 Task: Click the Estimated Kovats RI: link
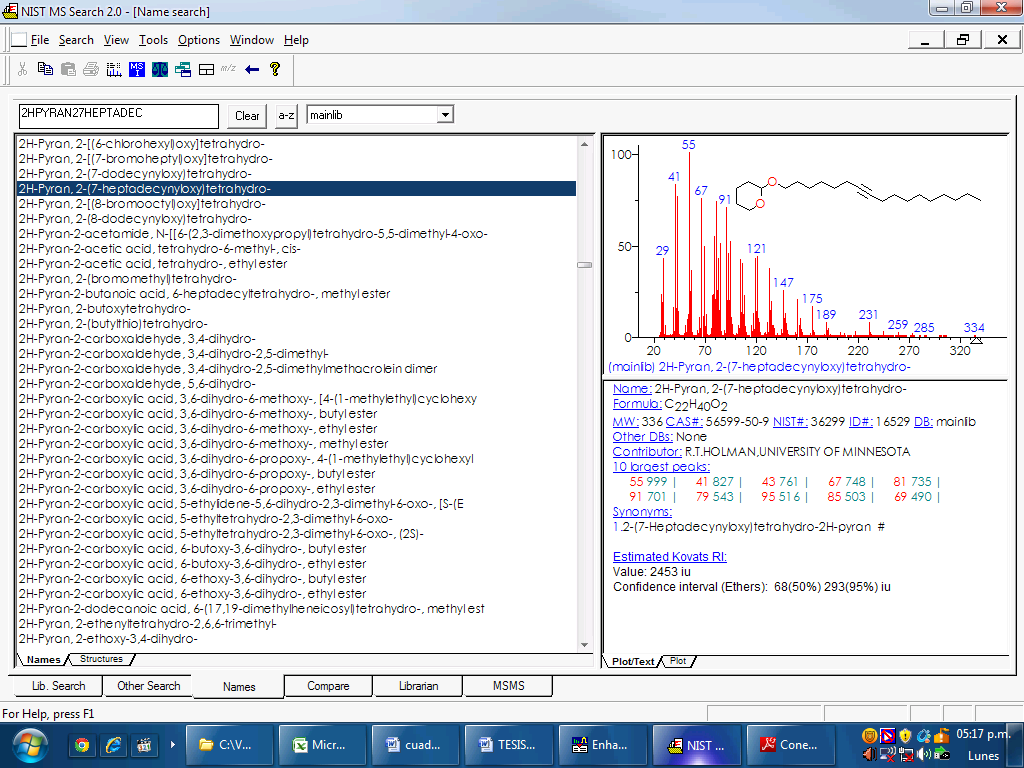click(x=669, y=556)
